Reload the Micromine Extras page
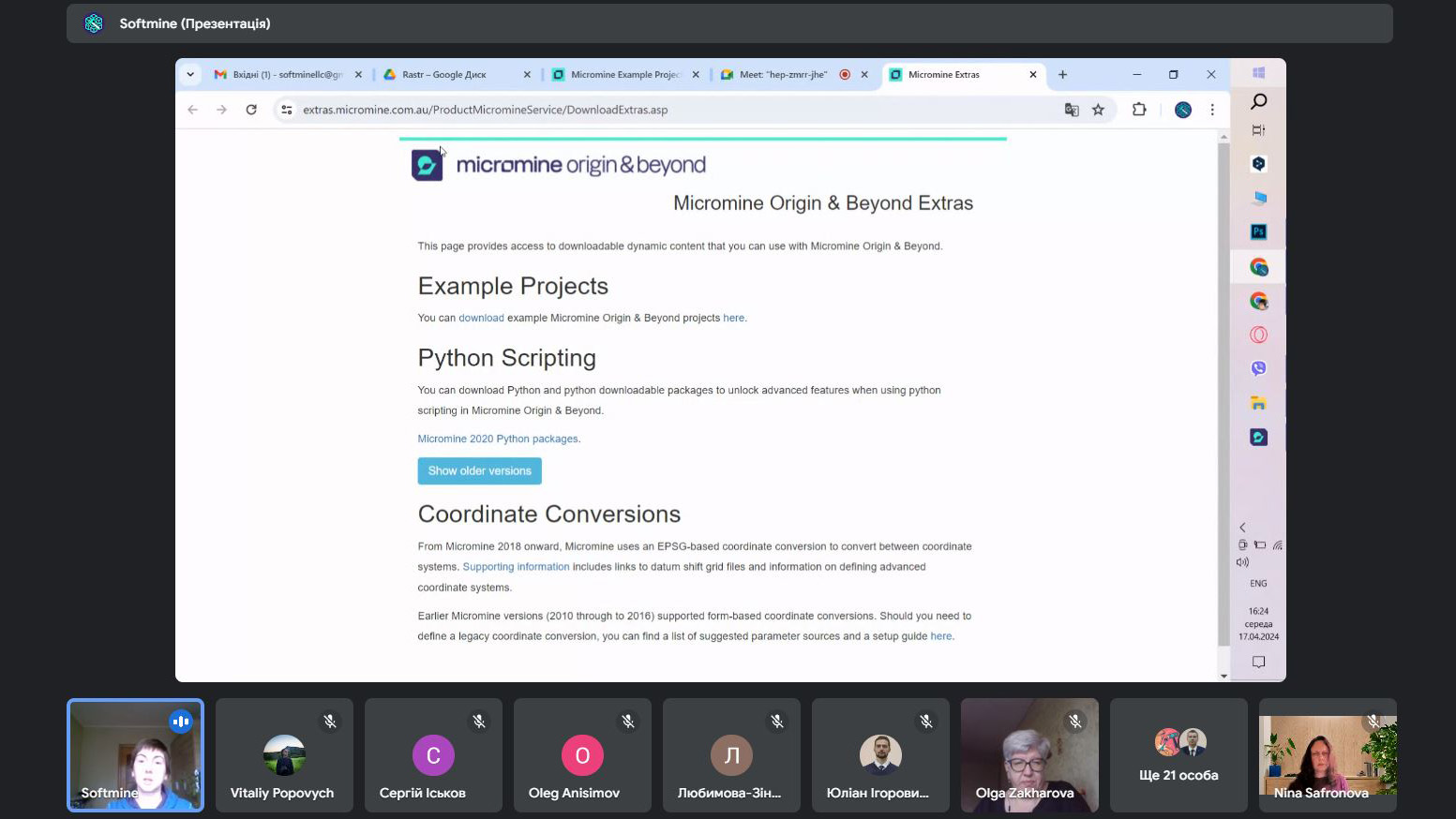 pos(251,110)
